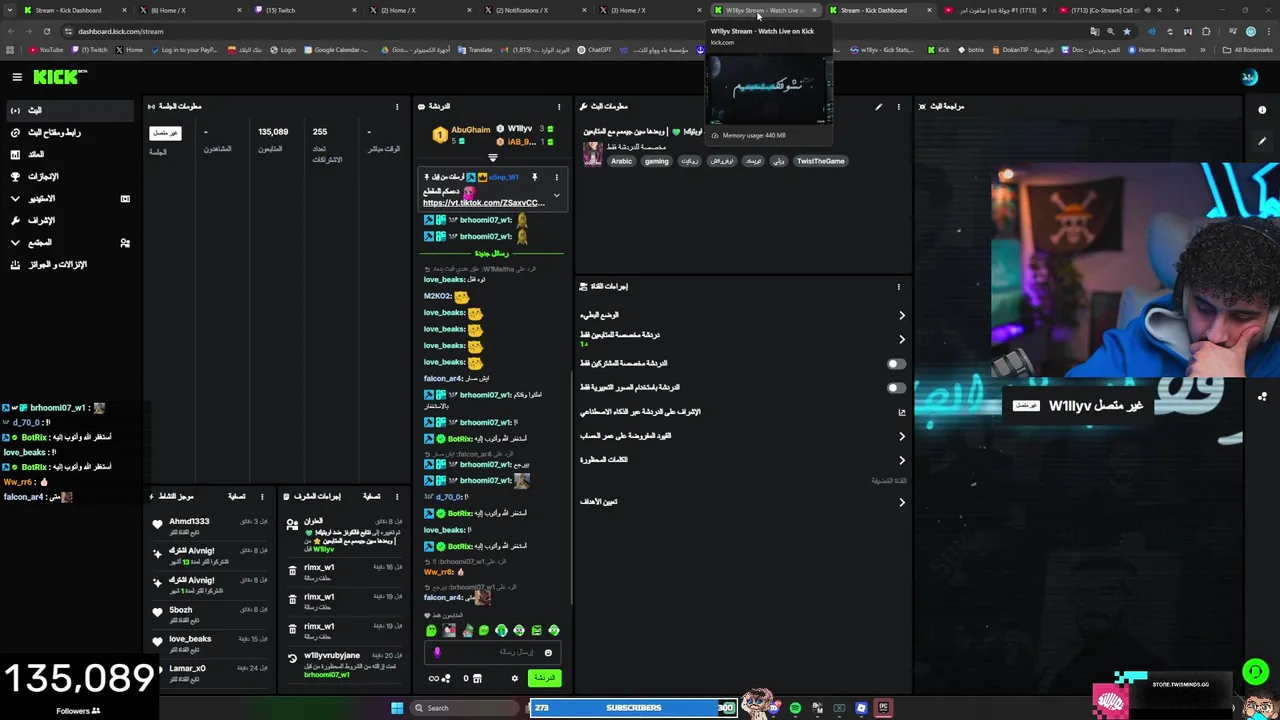Open pinned message three-dot menu
1280x720 pixels.
pos(557,177)
